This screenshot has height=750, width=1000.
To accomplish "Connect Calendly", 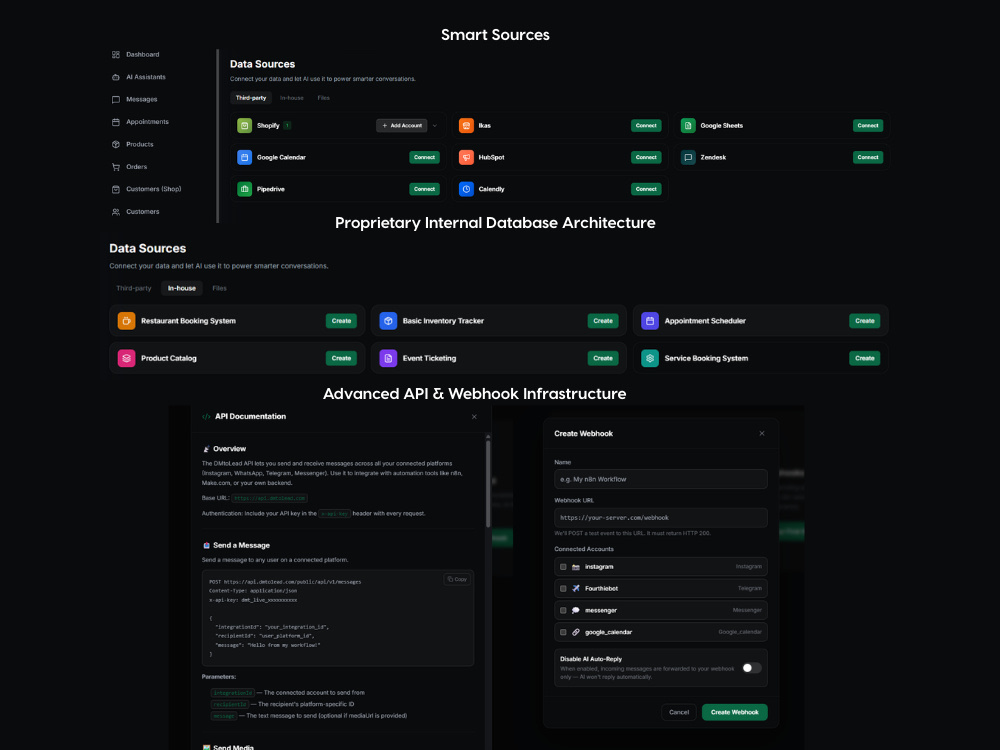I will (646, 189).
